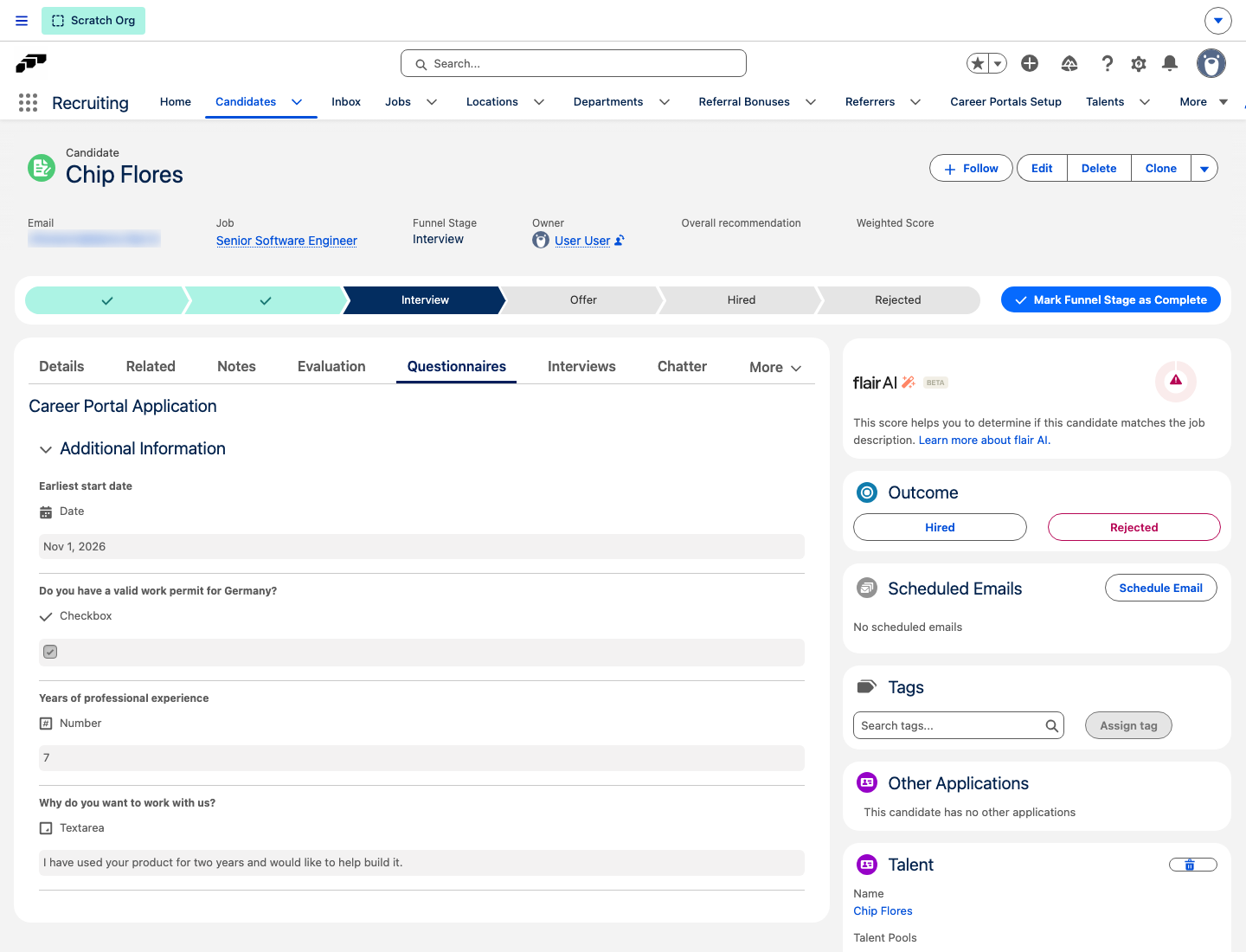Click the flair AI warning score indicator
The width and height of the screenshot is (1246, 952).
[x=1176, y=381]
